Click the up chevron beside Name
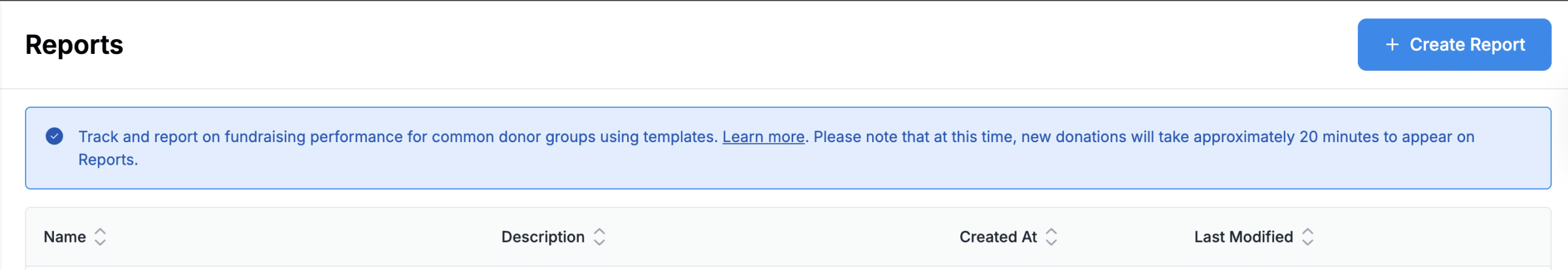The image size is (1568, 270). point(100,231)
